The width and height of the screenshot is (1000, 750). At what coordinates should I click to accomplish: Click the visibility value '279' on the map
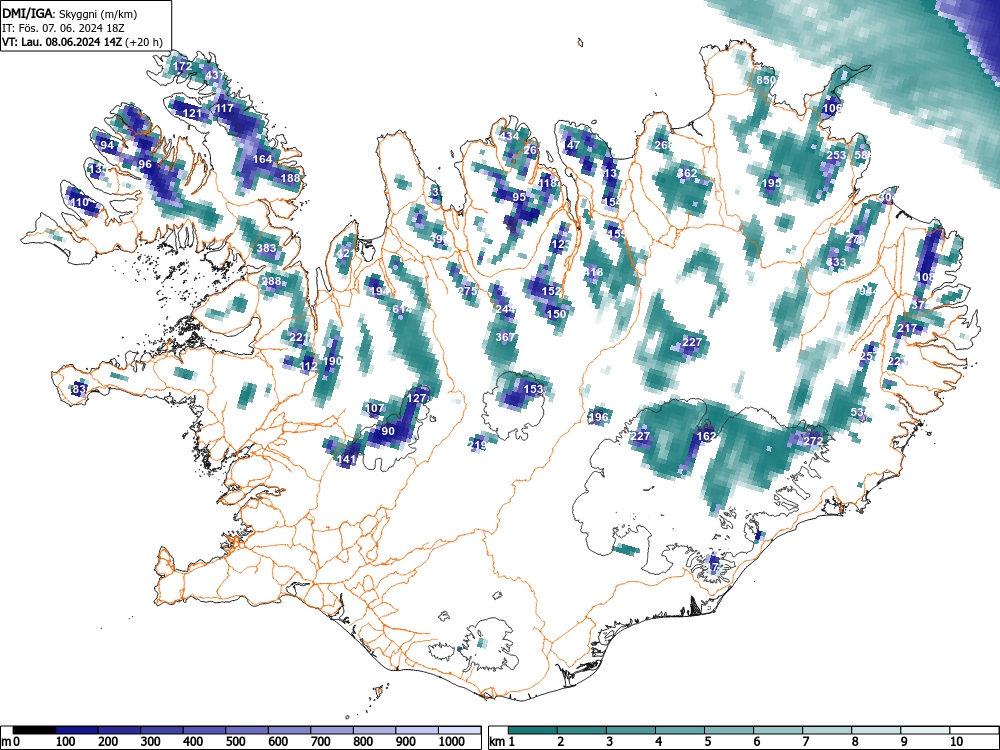pyautogui.click(x=855, y=240)
